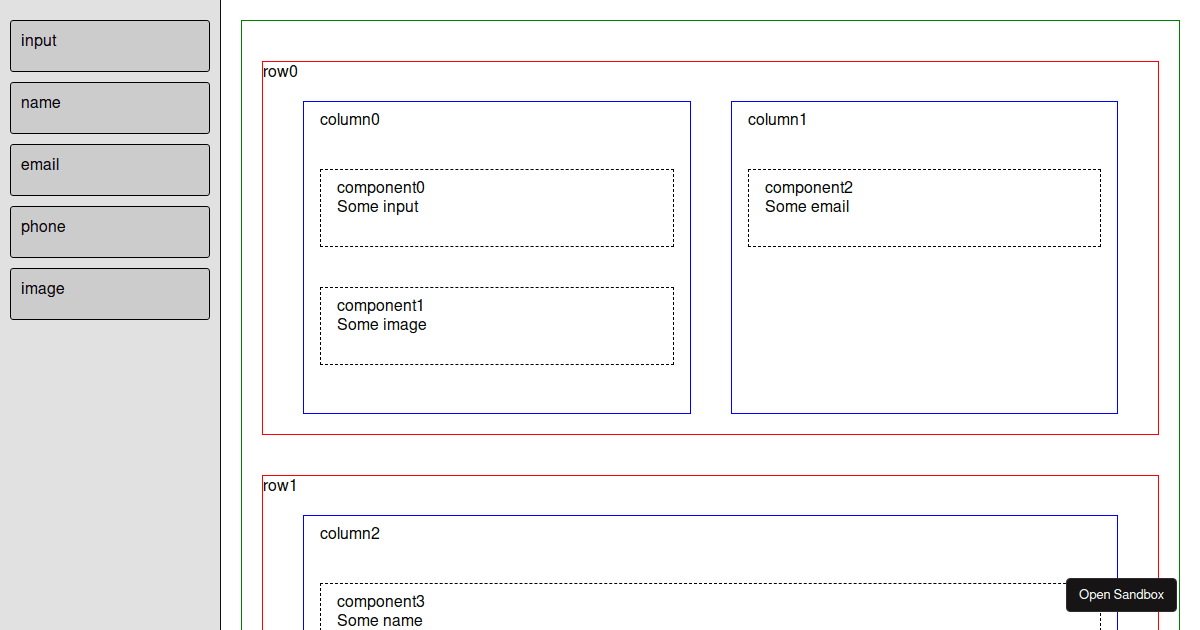Image resolution: width=1200 pixels, height=630 pixels.
Task: Select the image element in the sidebar
Action: tap(109, 293)
